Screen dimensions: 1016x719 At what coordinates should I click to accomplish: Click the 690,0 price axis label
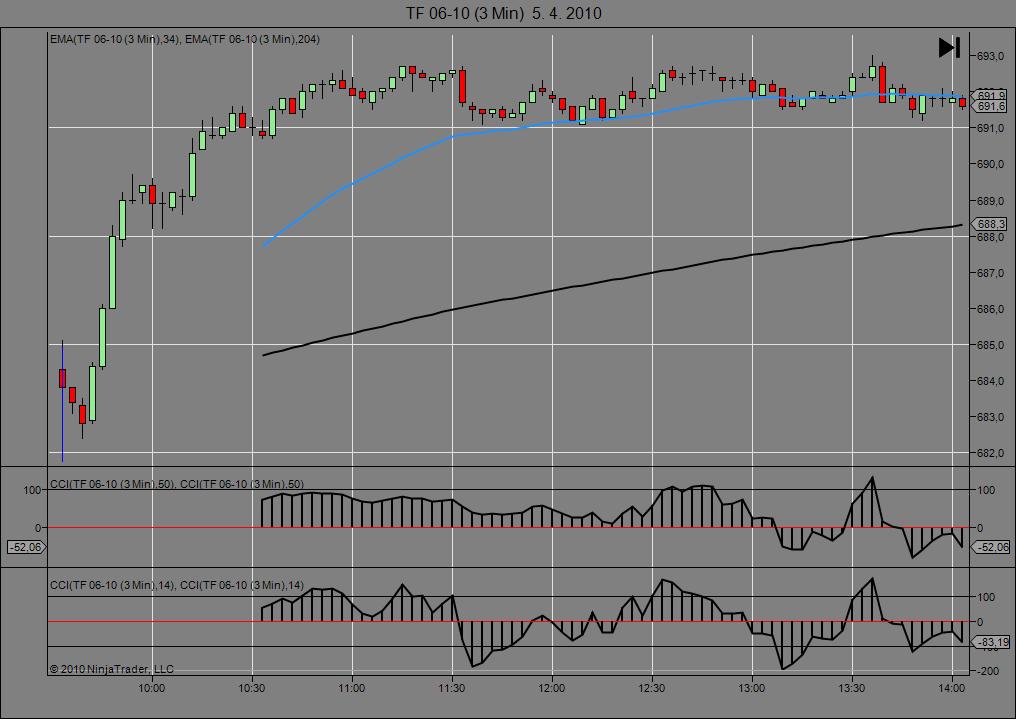tap(990, 165)
